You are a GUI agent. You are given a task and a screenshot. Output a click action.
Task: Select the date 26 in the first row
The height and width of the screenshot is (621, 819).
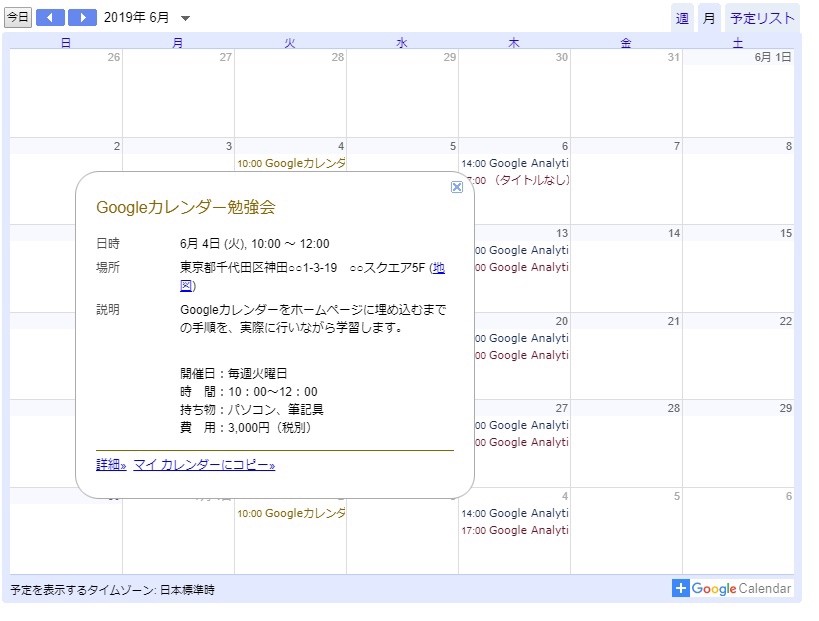point(114,57)
